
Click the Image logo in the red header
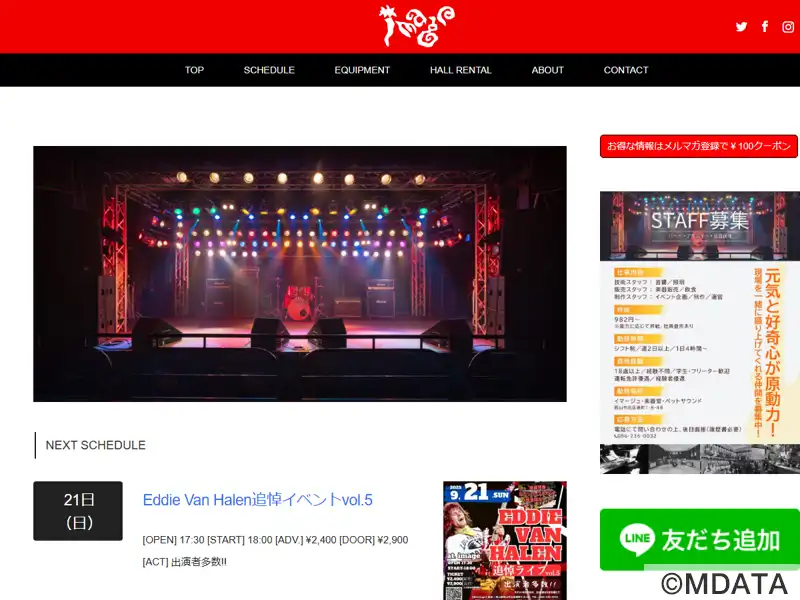(x=416, y=26)
